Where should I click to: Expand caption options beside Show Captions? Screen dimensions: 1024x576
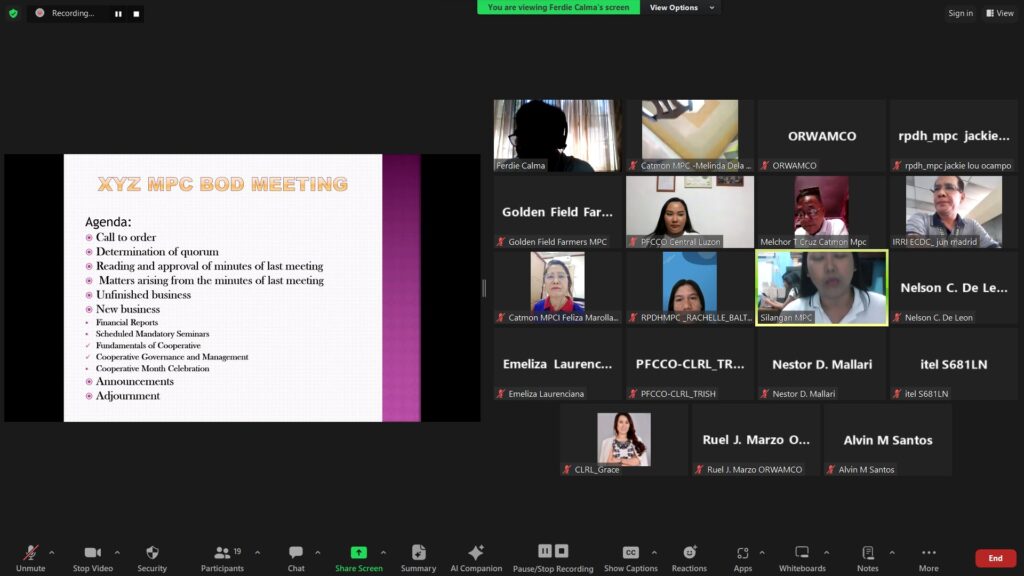(x=654, y=553)
